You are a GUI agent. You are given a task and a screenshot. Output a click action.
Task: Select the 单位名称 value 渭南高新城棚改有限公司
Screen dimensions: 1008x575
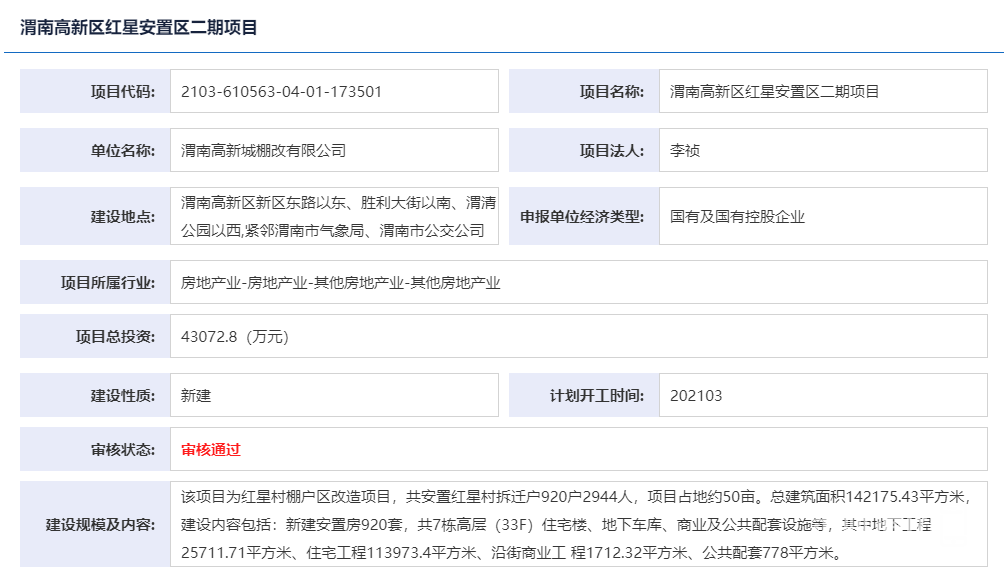coord(263,151)
